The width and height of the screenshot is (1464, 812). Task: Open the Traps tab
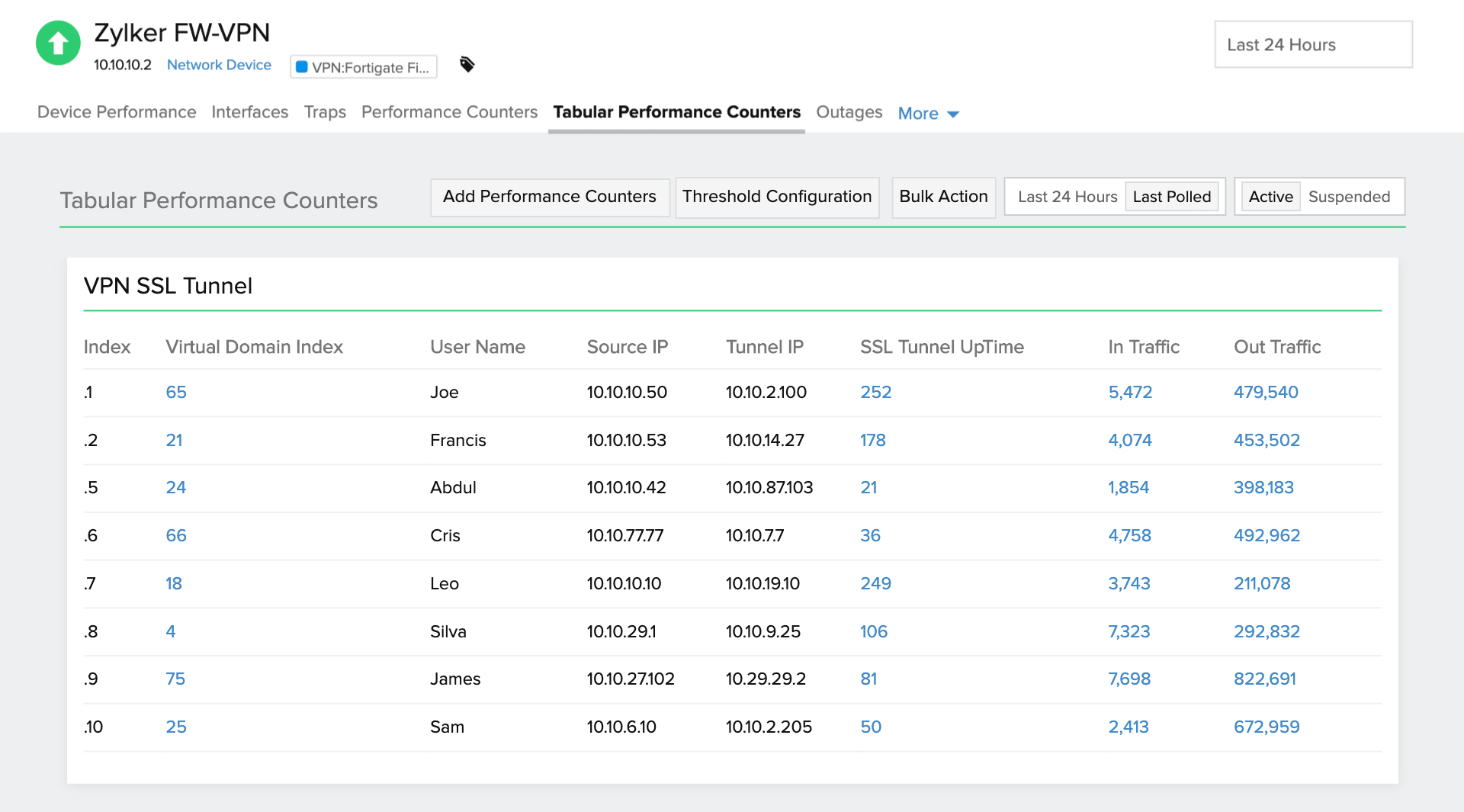pos(325,112)
